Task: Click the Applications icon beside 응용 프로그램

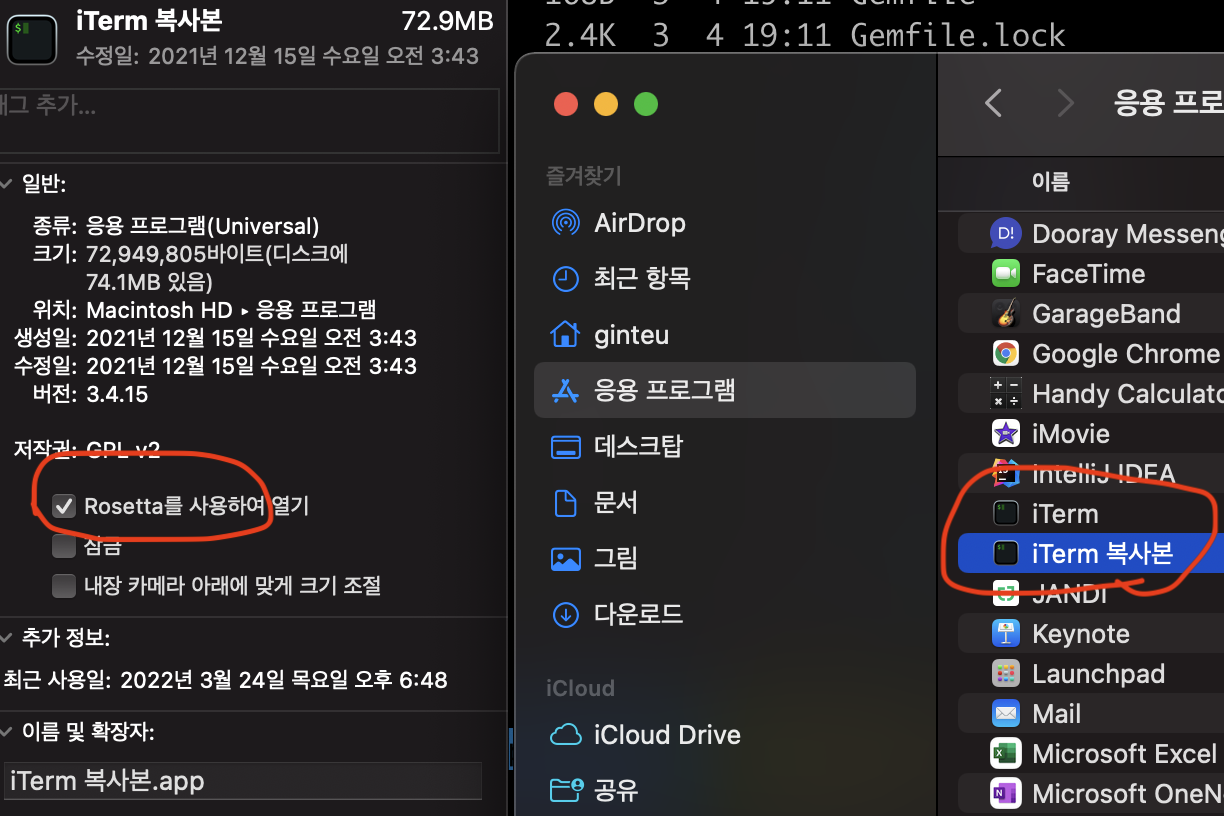Action: 566,390
